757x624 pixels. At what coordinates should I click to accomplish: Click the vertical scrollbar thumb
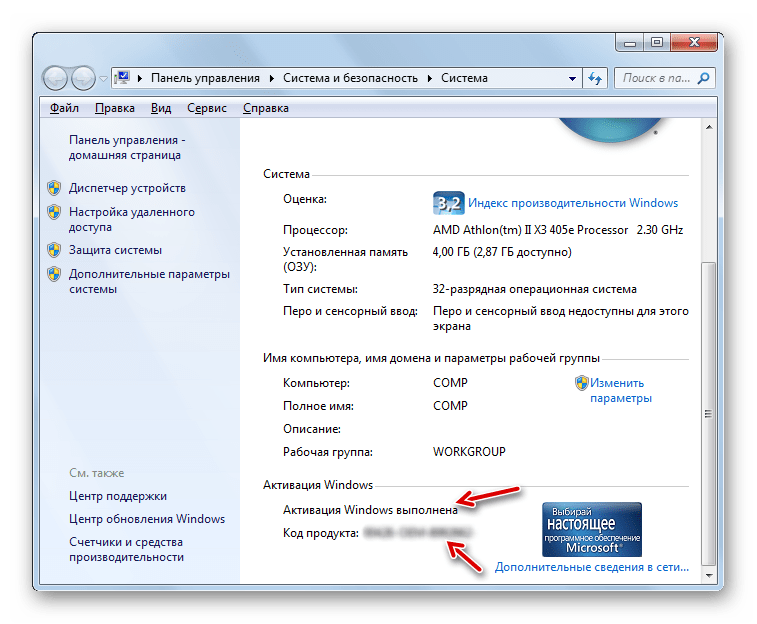(709, 414)
